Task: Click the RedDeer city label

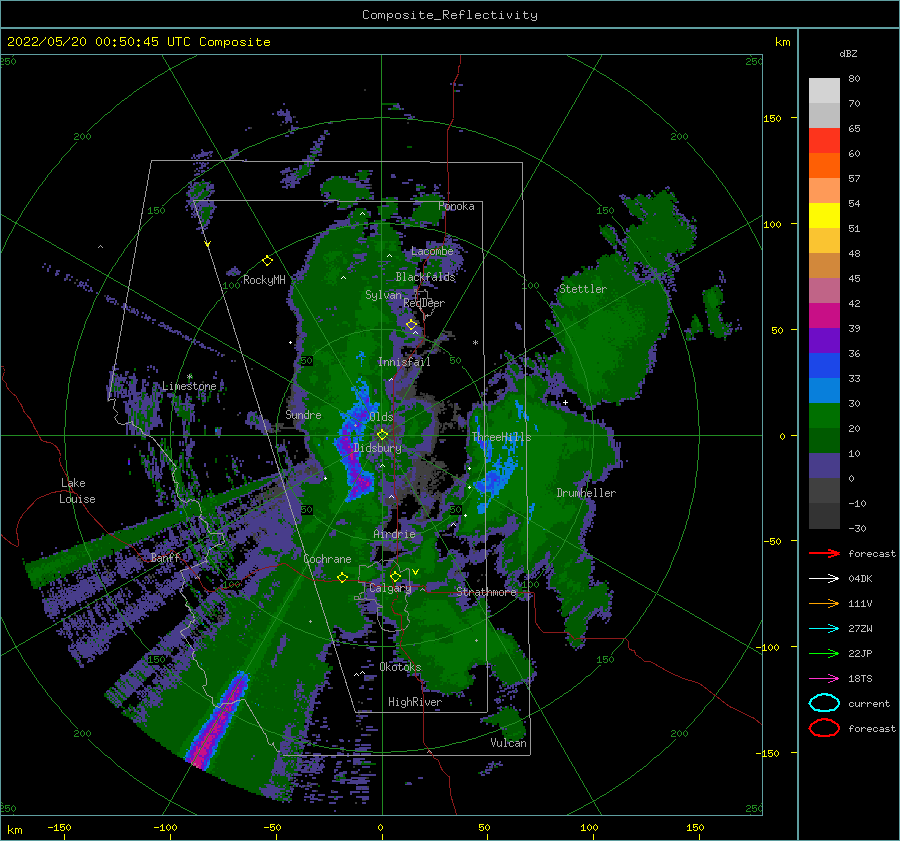Action: pyautogui.click(x=424, y=303)
